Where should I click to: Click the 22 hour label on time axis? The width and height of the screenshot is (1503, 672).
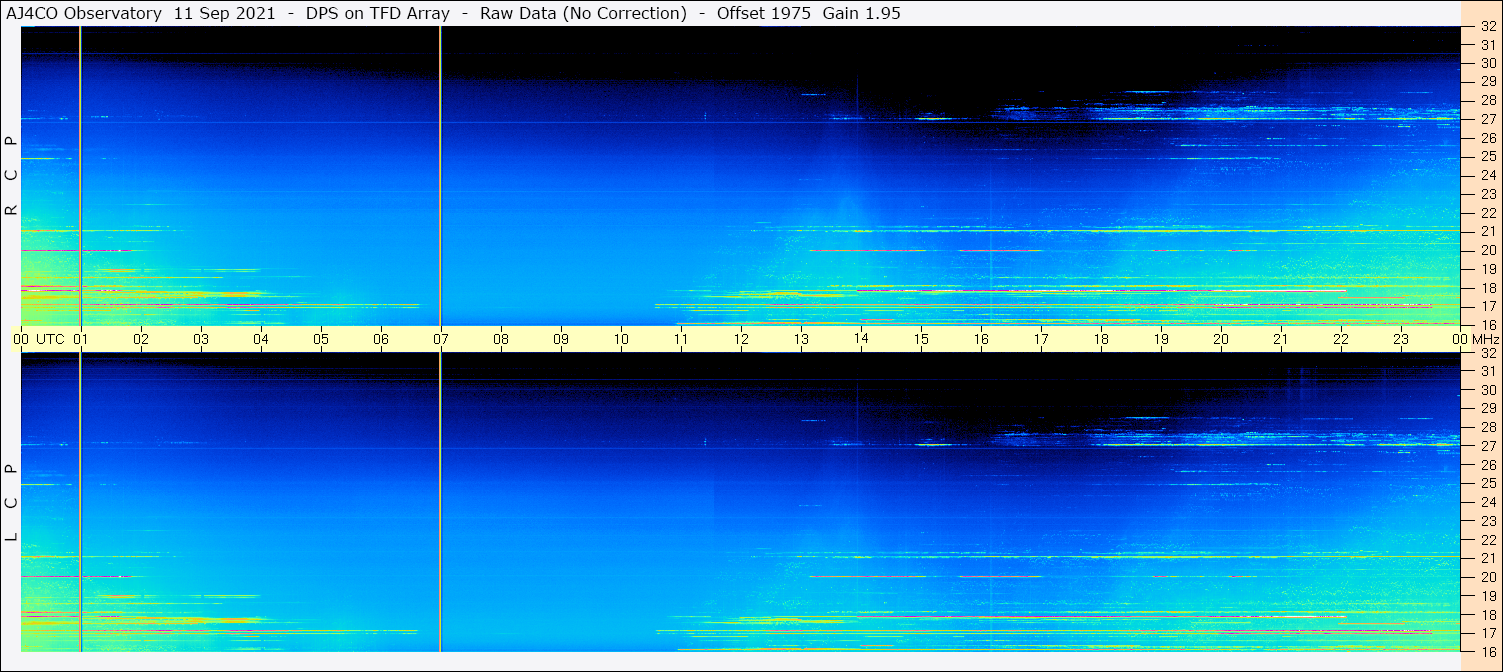[1341, 339]
